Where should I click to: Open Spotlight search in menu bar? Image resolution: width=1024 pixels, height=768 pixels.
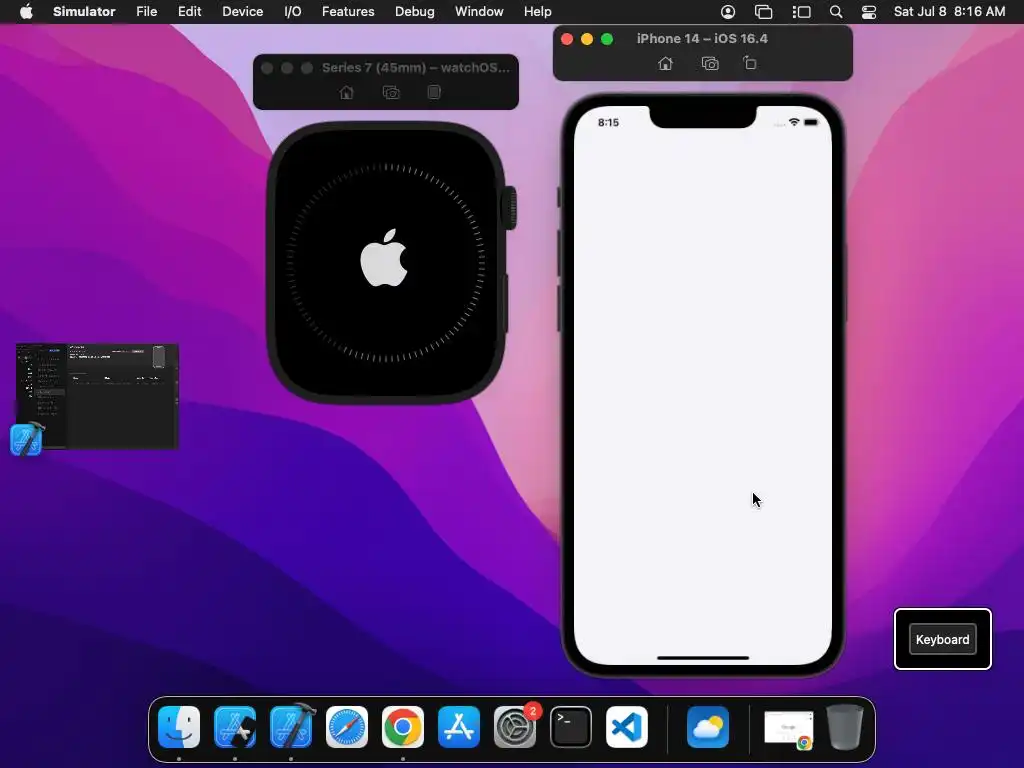[x=835, y=11]
